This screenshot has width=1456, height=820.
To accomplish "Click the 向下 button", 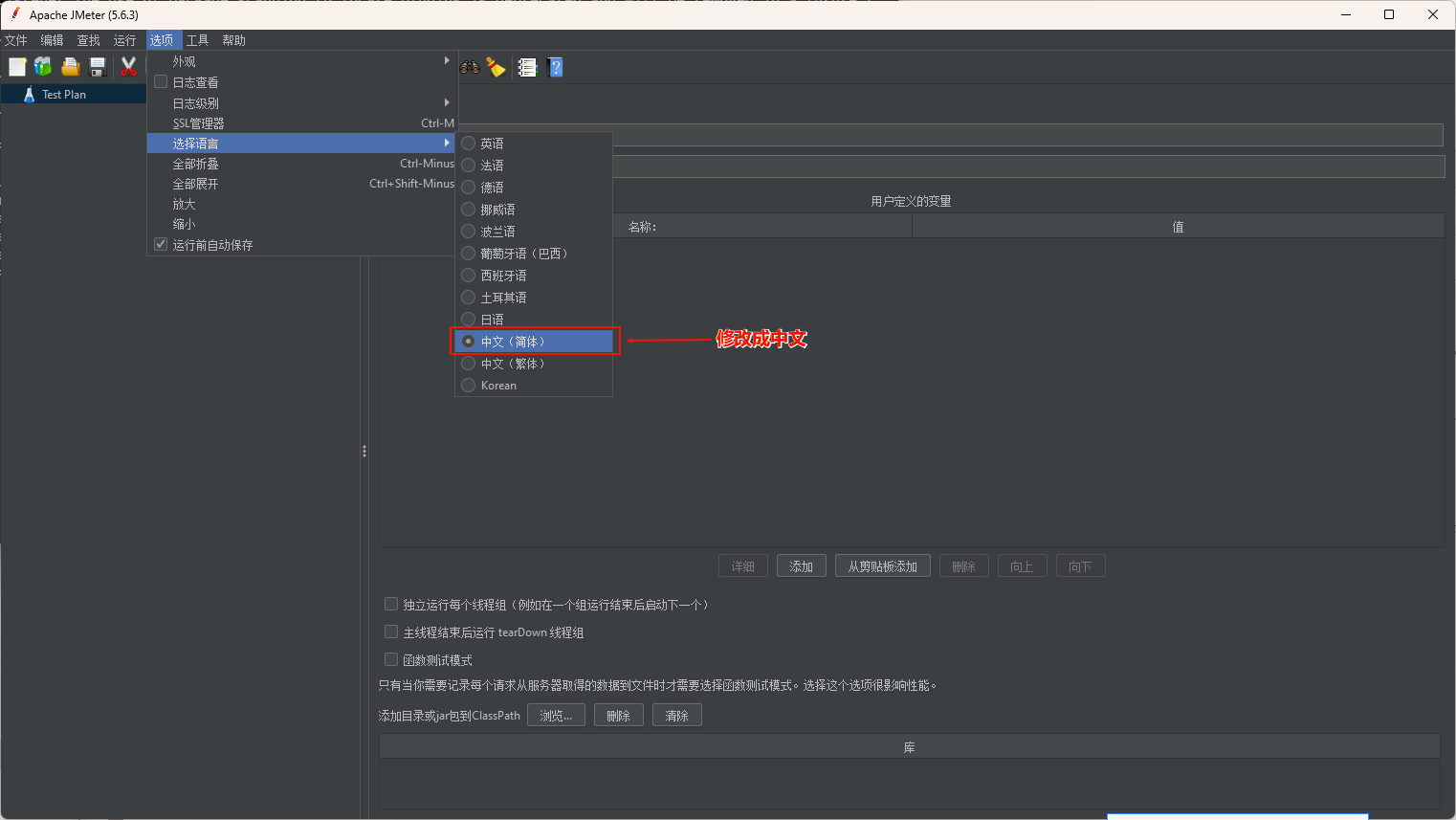I will pos(1081,566).
